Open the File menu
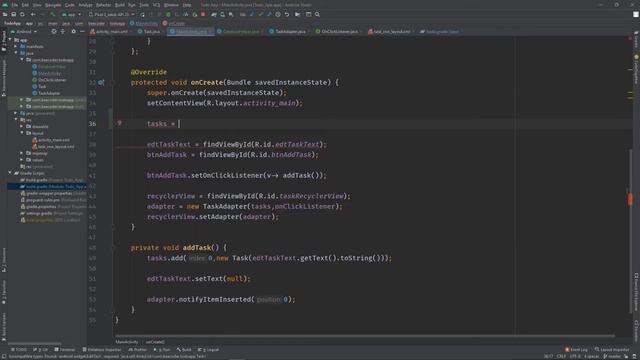The image size is (640, 360). click(15, 5)
